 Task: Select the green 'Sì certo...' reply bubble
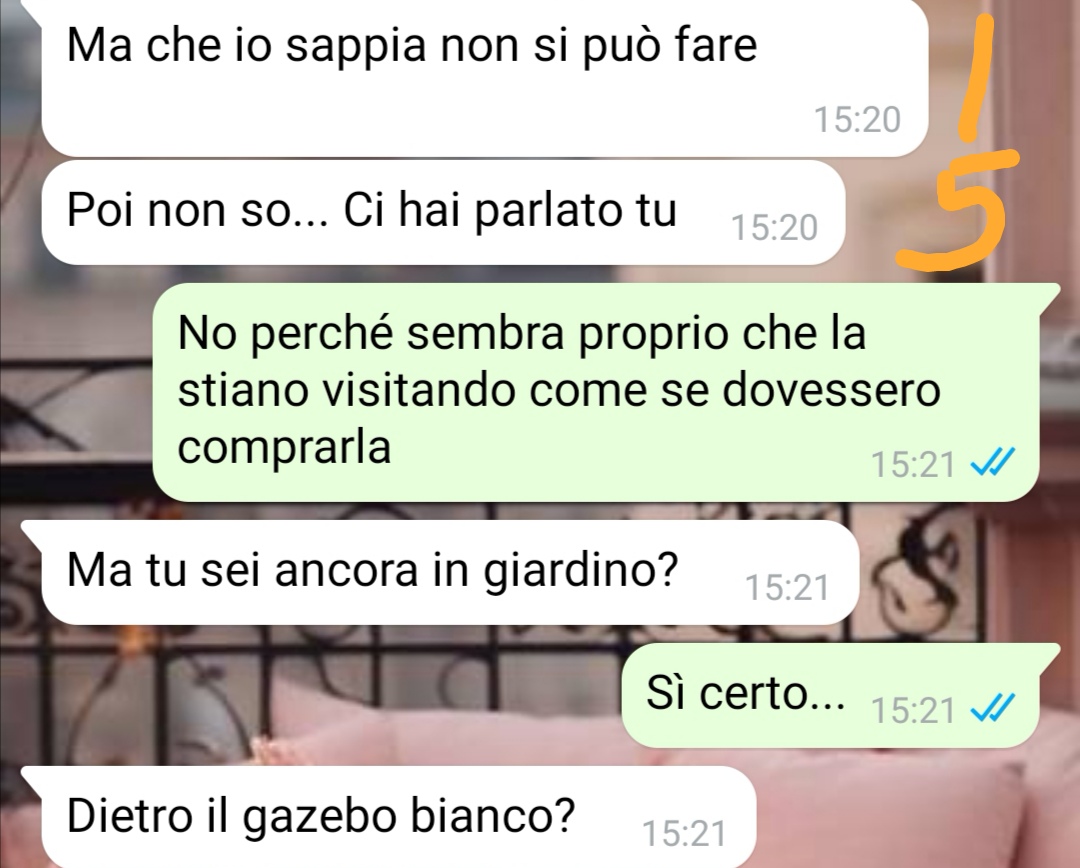pos(840,695)
